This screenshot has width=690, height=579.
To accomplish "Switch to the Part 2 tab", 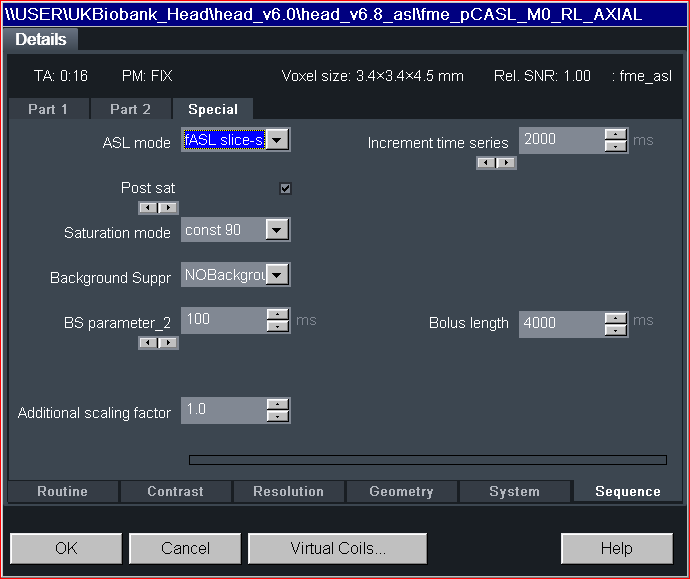I will tap(130, 109).
